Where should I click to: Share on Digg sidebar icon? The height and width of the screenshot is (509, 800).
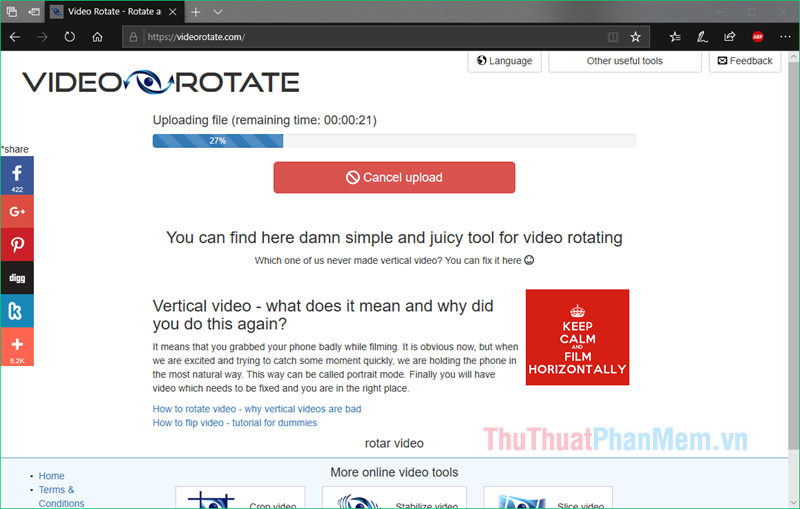click(17, 278)
